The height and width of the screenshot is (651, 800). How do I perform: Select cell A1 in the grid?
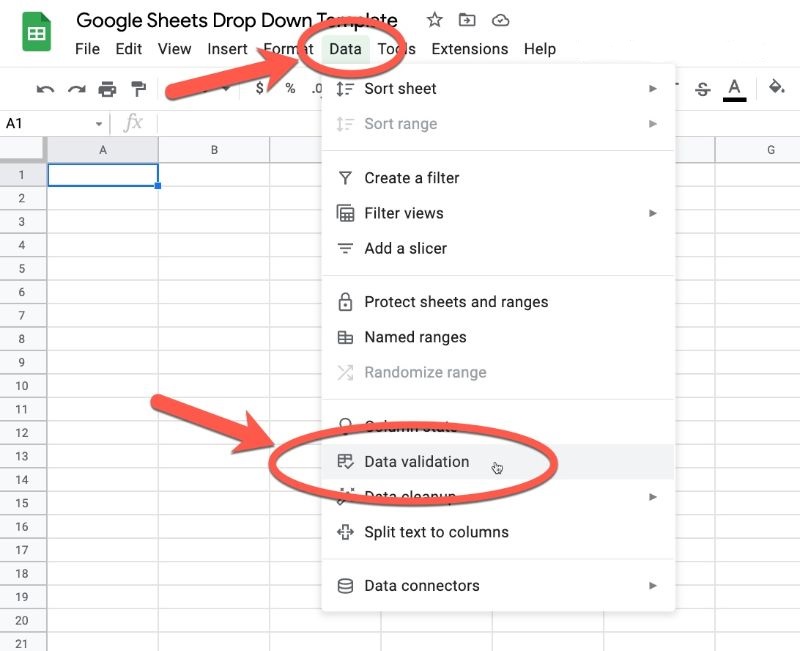coord(103,175)
